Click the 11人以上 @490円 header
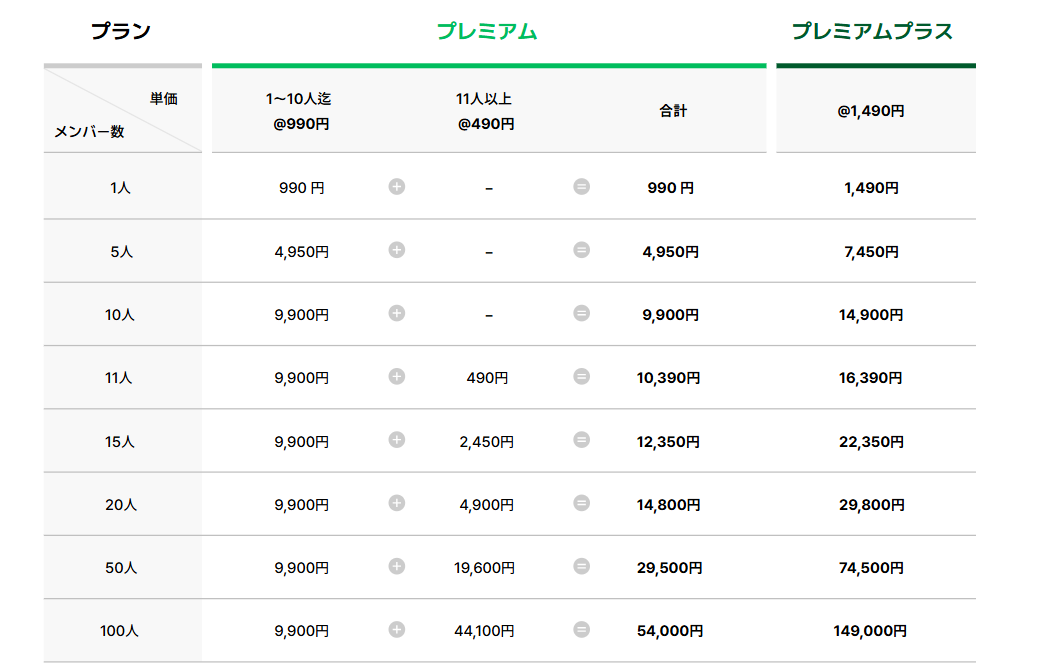The height and width of the screenshot is (672, 1037). [x=485, y=111]
